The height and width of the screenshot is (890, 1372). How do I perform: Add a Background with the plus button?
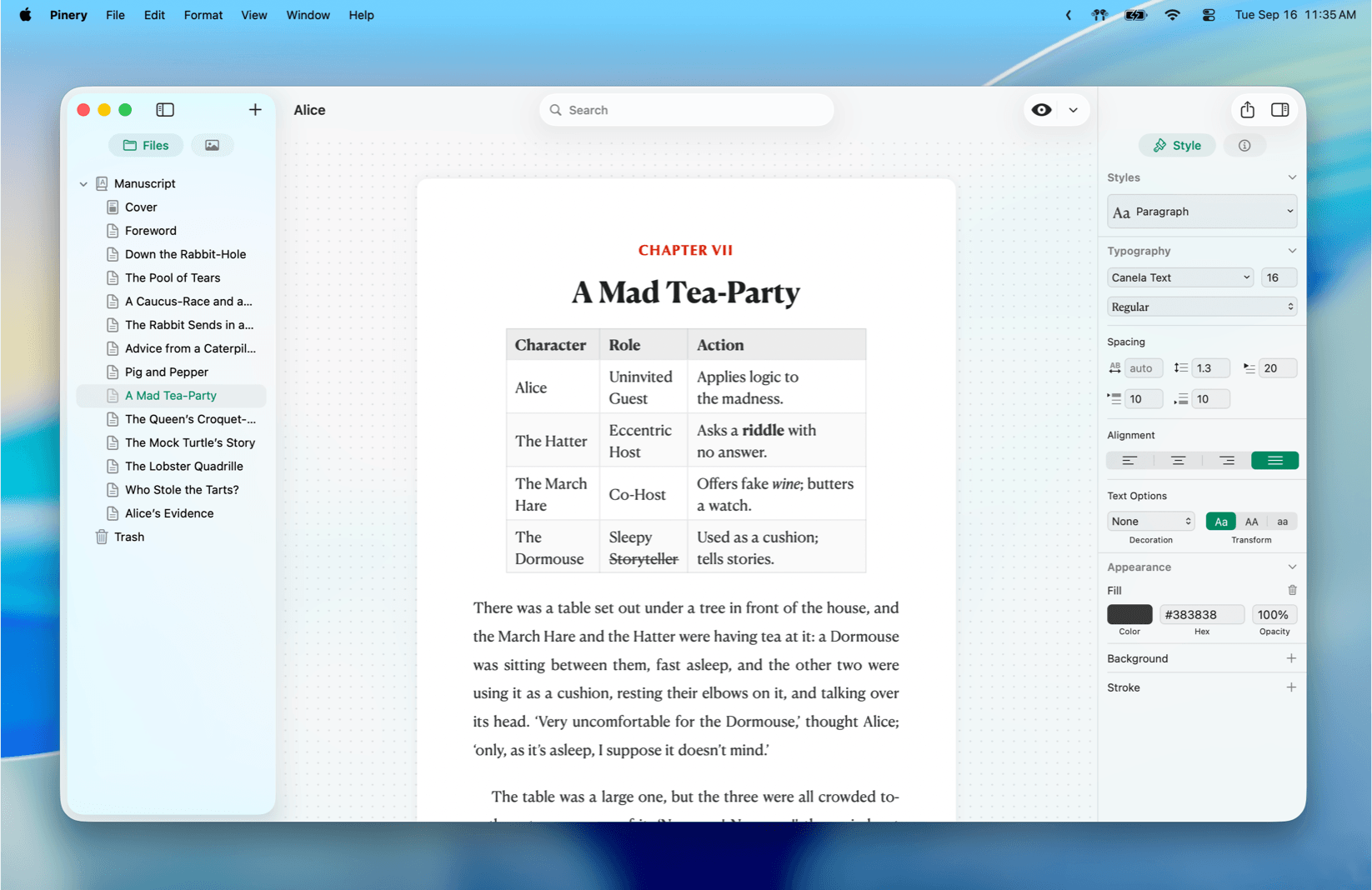1291,658
